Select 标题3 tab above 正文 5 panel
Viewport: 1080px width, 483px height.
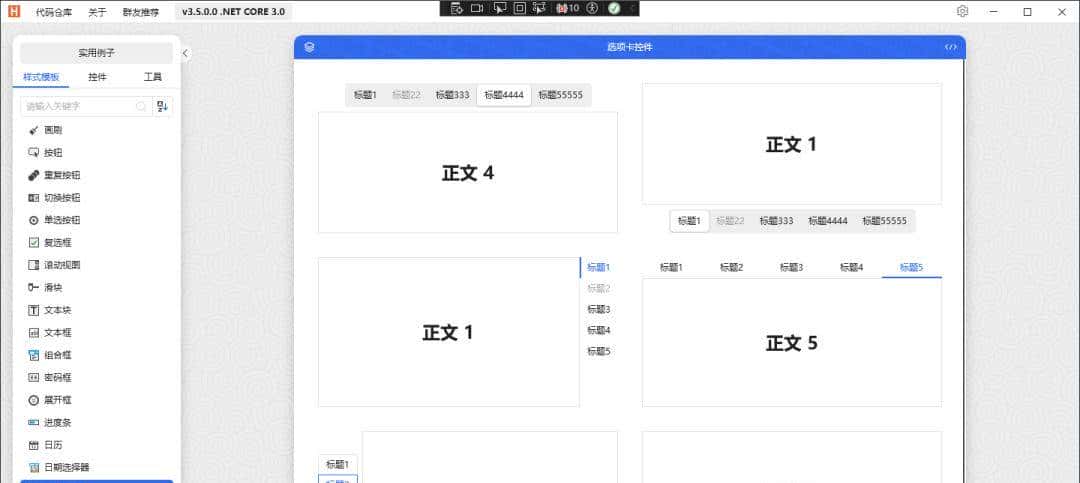pos(791,267)
